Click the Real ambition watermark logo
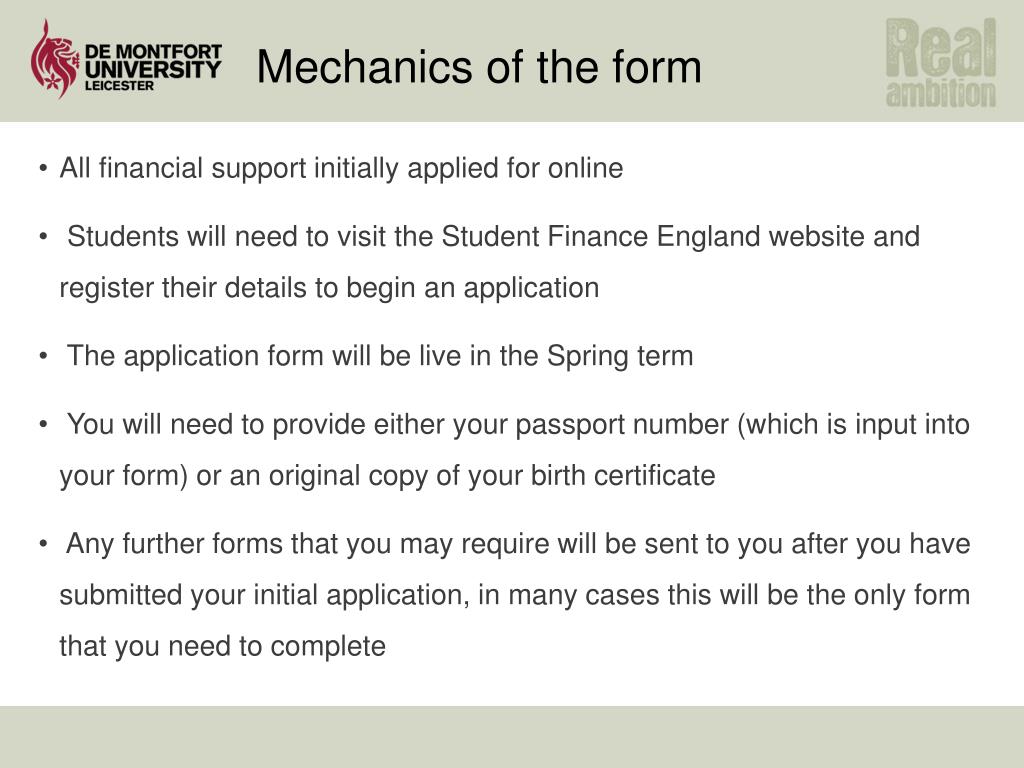 point(941,63)
